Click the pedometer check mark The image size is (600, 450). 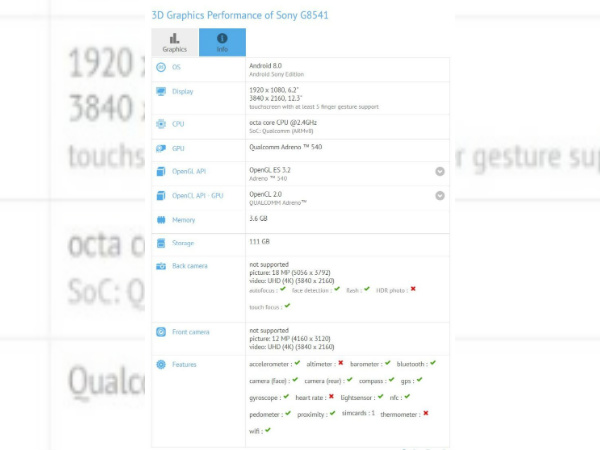point(288,413)
